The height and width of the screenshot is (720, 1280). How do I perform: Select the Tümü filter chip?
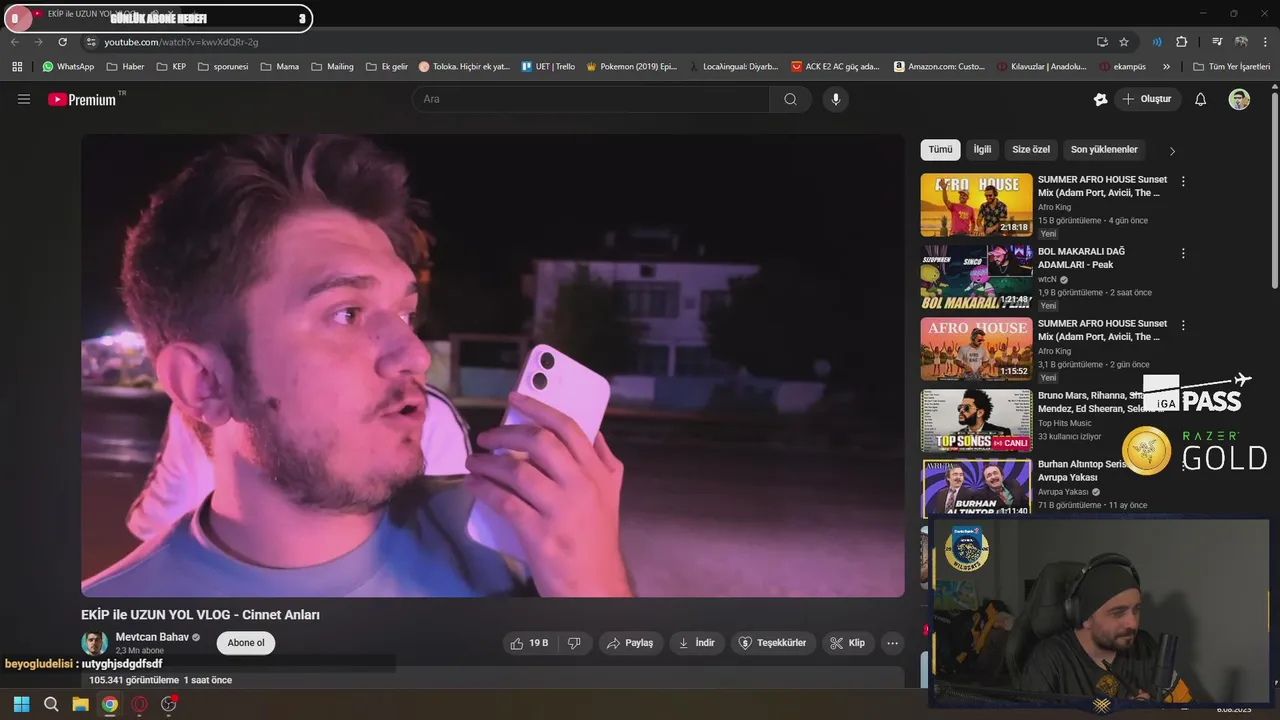click(x=941, y=150)
